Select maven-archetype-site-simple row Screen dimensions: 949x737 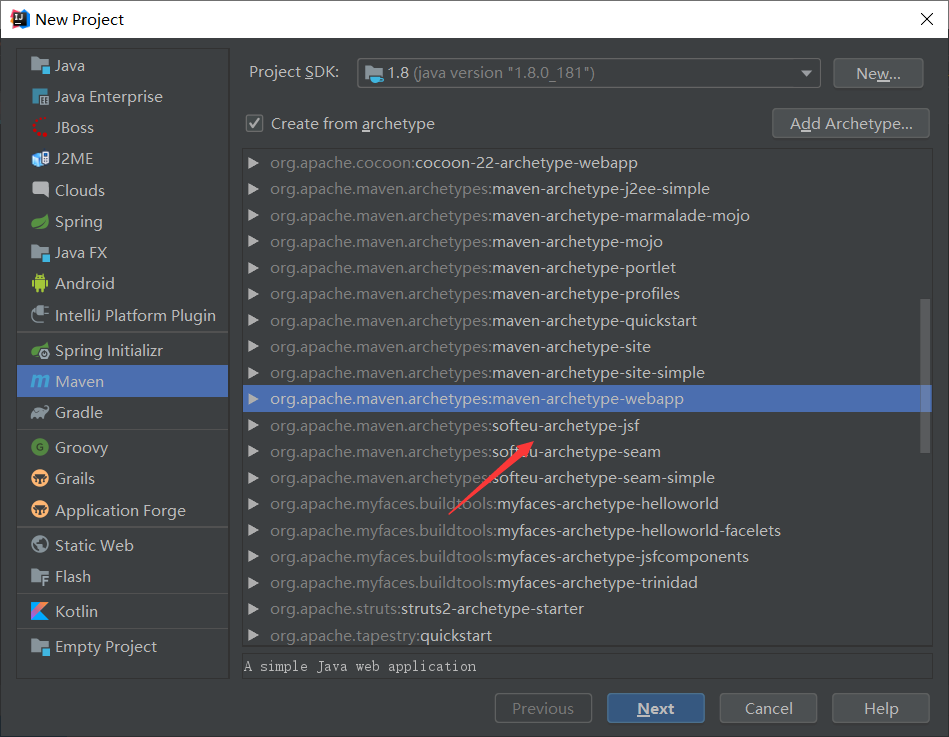[587, 373]
